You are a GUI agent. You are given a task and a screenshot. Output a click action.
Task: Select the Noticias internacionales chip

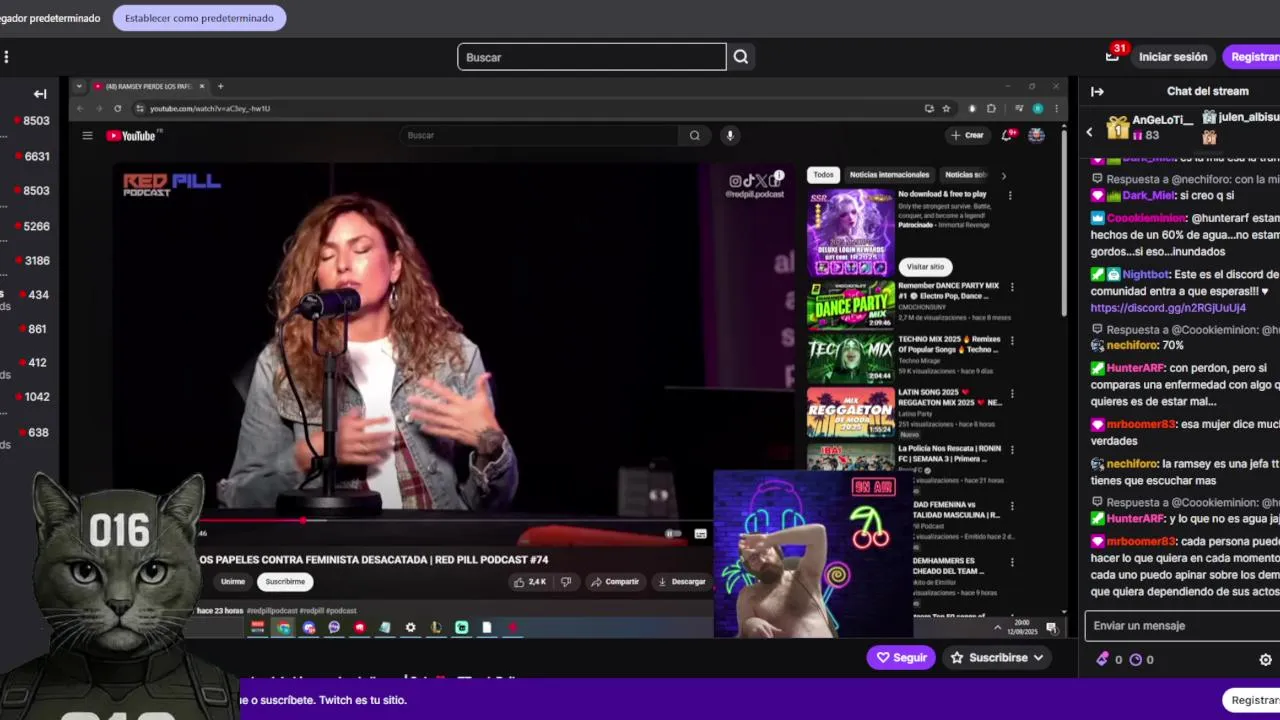[x=889, y=175]
